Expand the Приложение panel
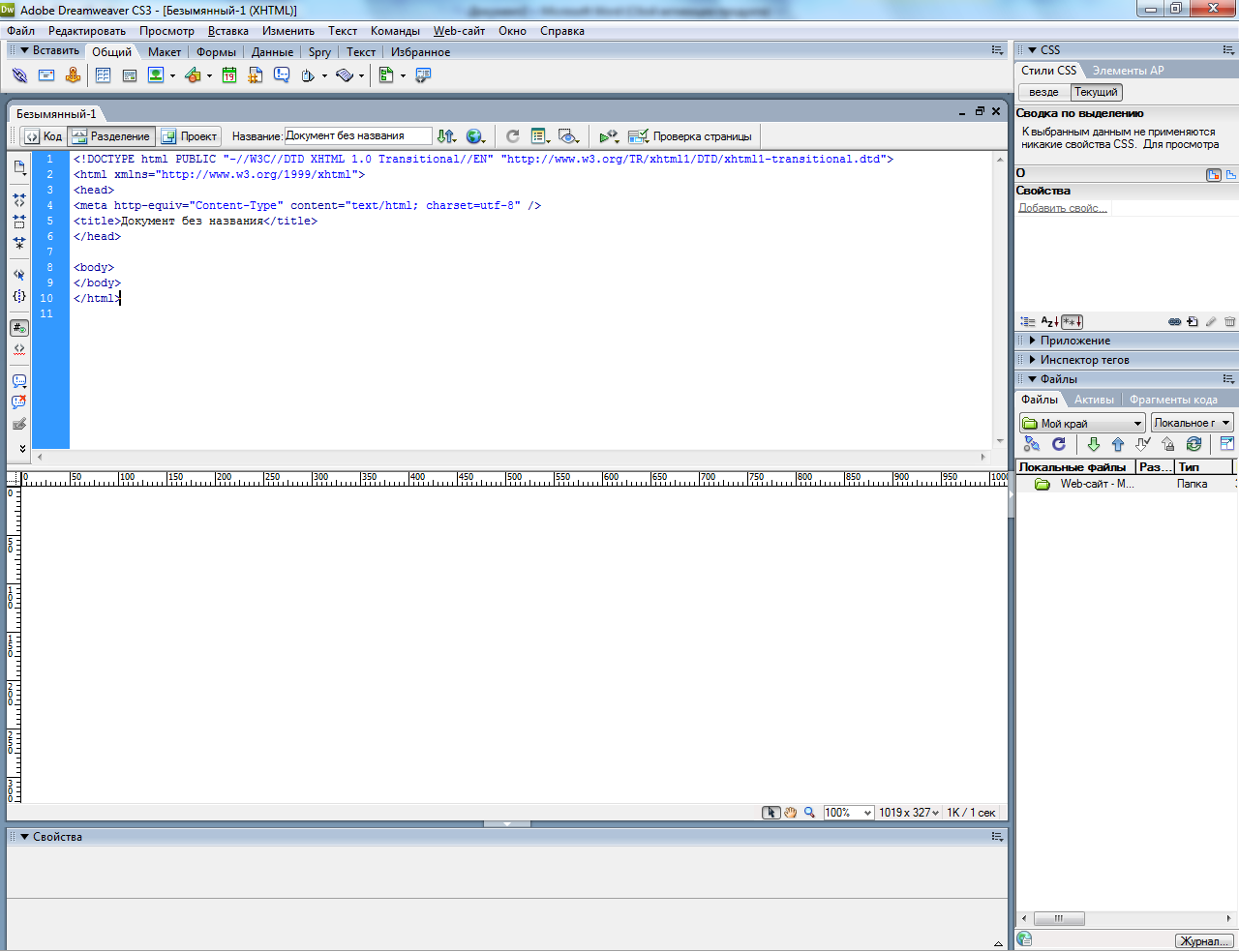Viewport: 1239px width, 952px height. point(1033,341)
